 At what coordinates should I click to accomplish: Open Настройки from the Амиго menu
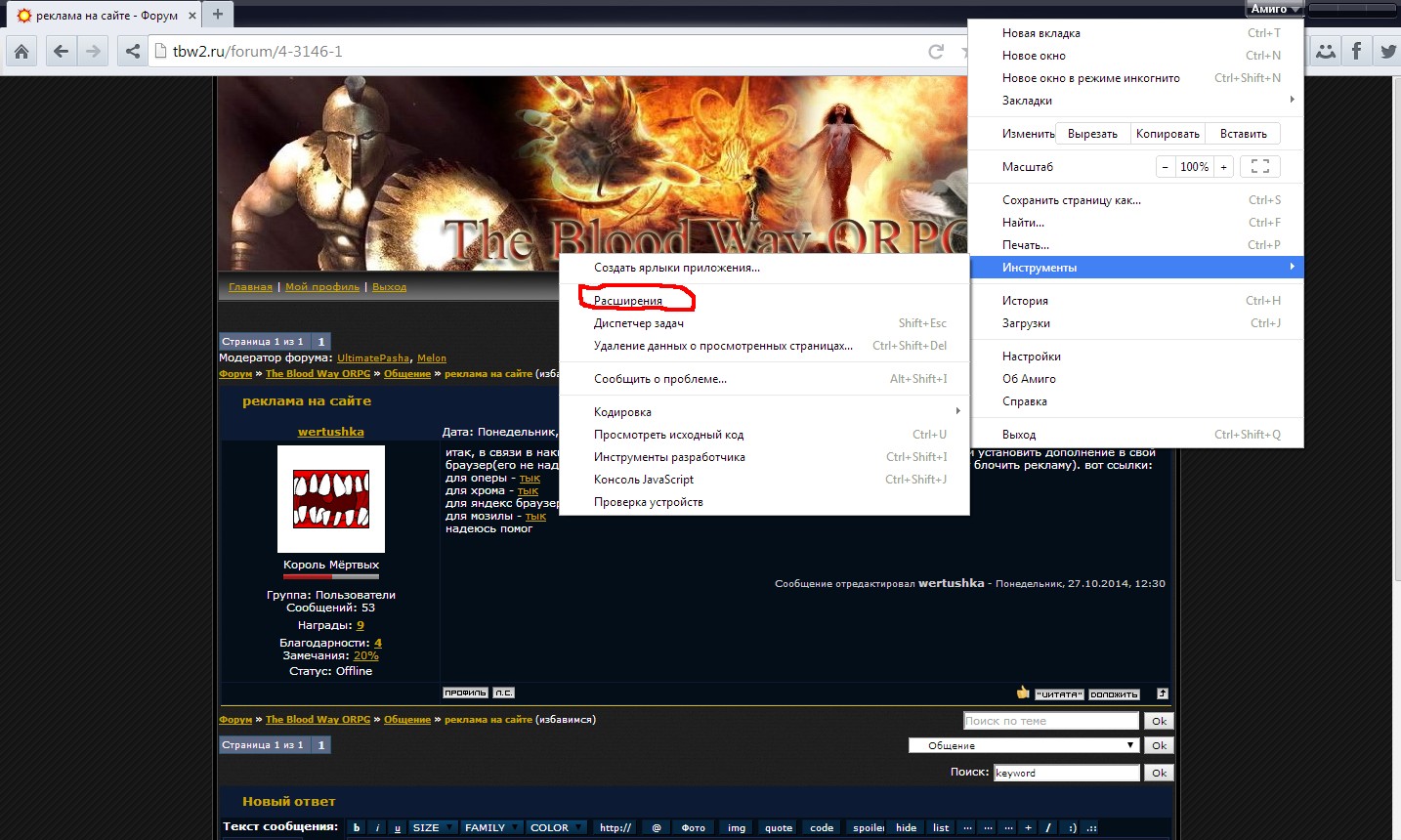1135,357
